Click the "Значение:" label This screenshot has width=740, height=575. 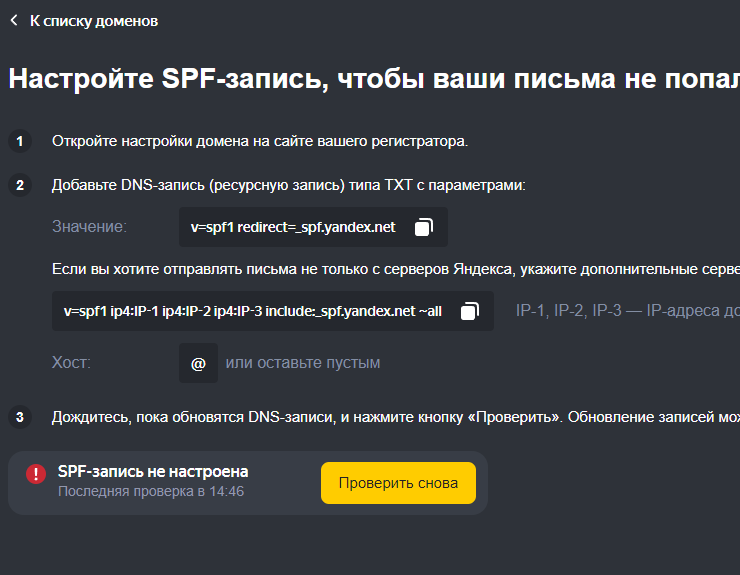pos(89,227)
